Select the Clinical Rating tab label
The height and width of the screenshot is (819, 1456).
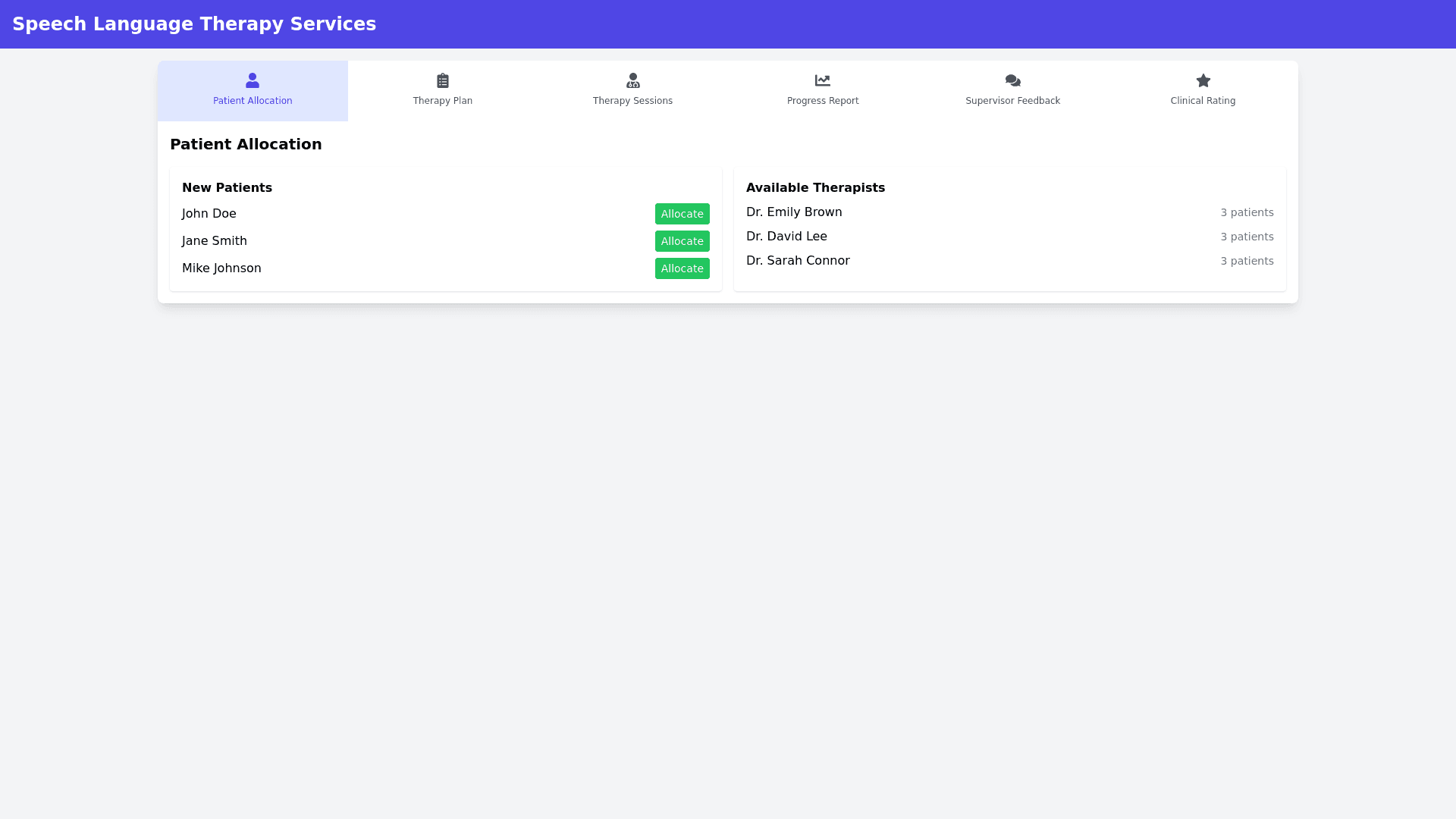[1203, 101]
